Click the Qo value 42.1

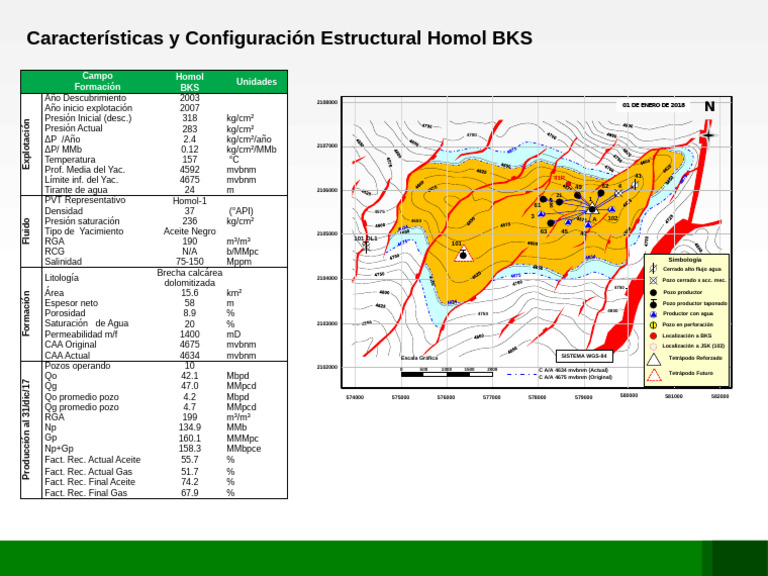point(190,376)
